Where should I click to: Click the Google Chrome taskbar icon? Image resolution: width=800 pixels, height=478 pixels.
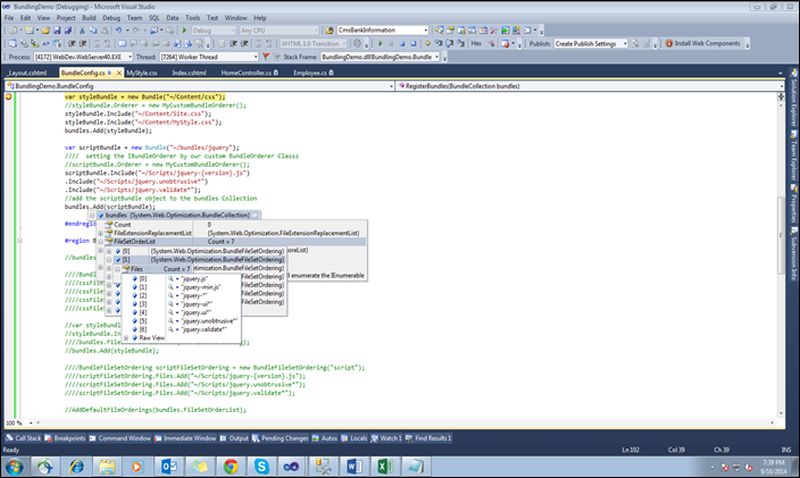tap(229, 465)
